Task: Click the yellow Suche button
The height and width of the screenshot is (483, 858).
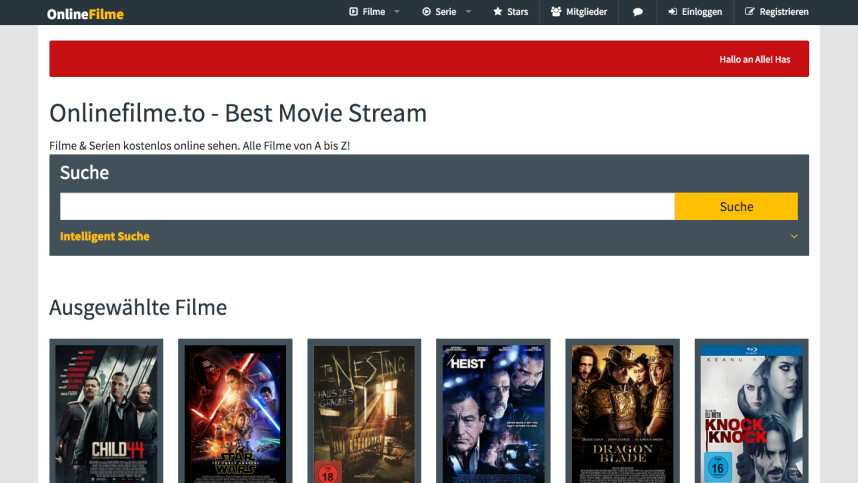Action: 736,206
